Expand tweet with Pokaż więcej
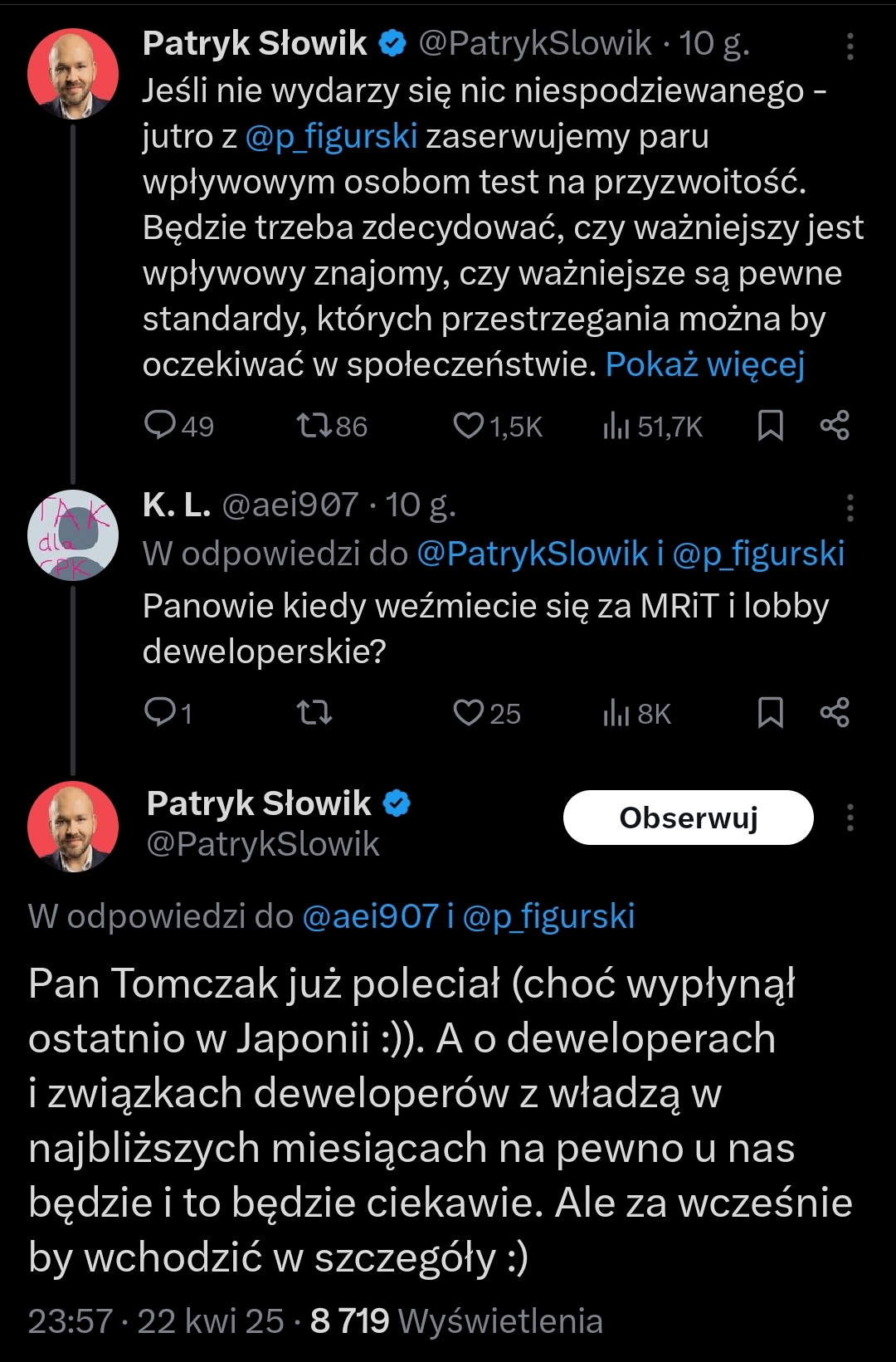Image resolution: width=896 pixels, height=1362 pixels. [x=705, y=364]
